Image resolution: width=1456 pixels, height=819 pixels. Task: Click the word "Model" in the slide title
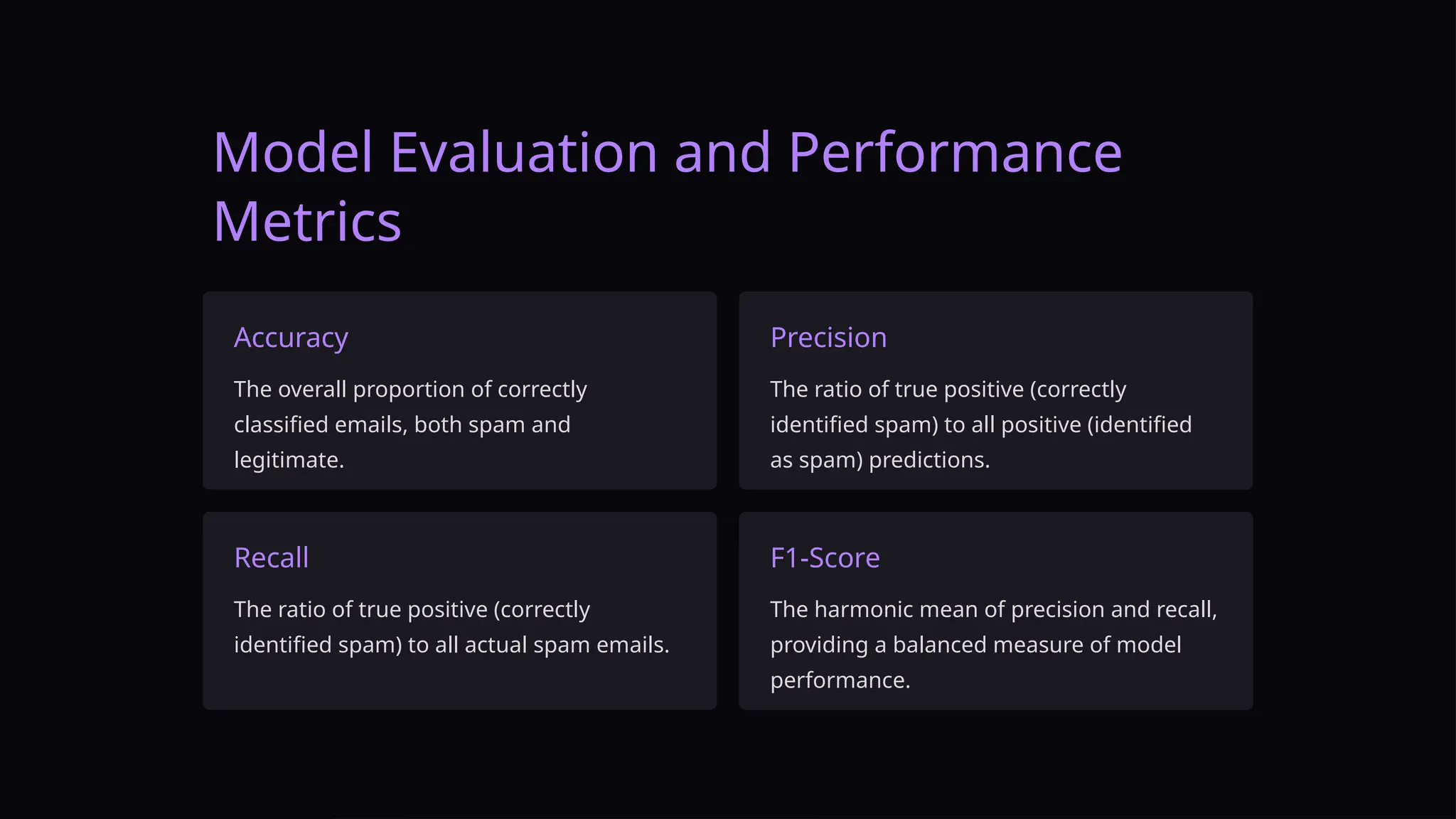(x=293, y=152)
